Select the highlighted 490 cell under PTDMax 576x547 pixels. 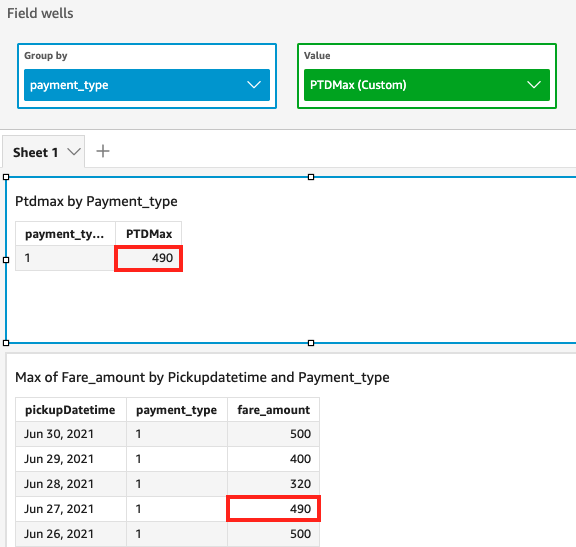[148, 258]
